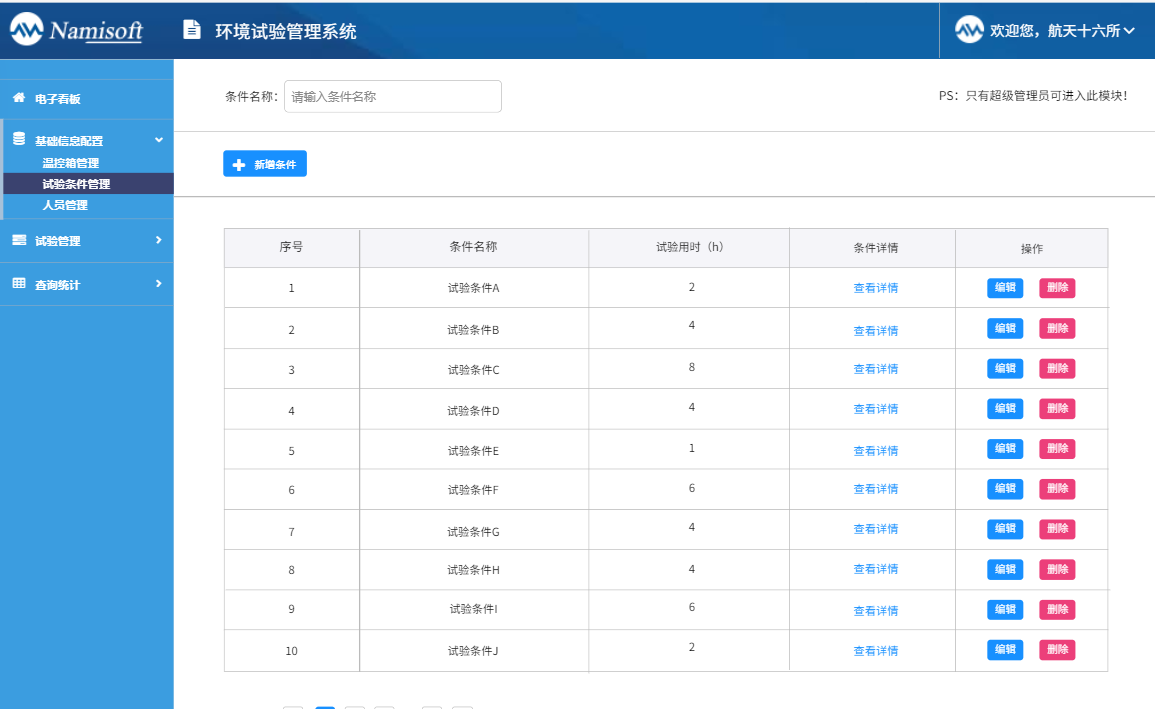Click the 序号 column header
The height and width of the screenshot is (709, 1155).
[x=292, y=247]
